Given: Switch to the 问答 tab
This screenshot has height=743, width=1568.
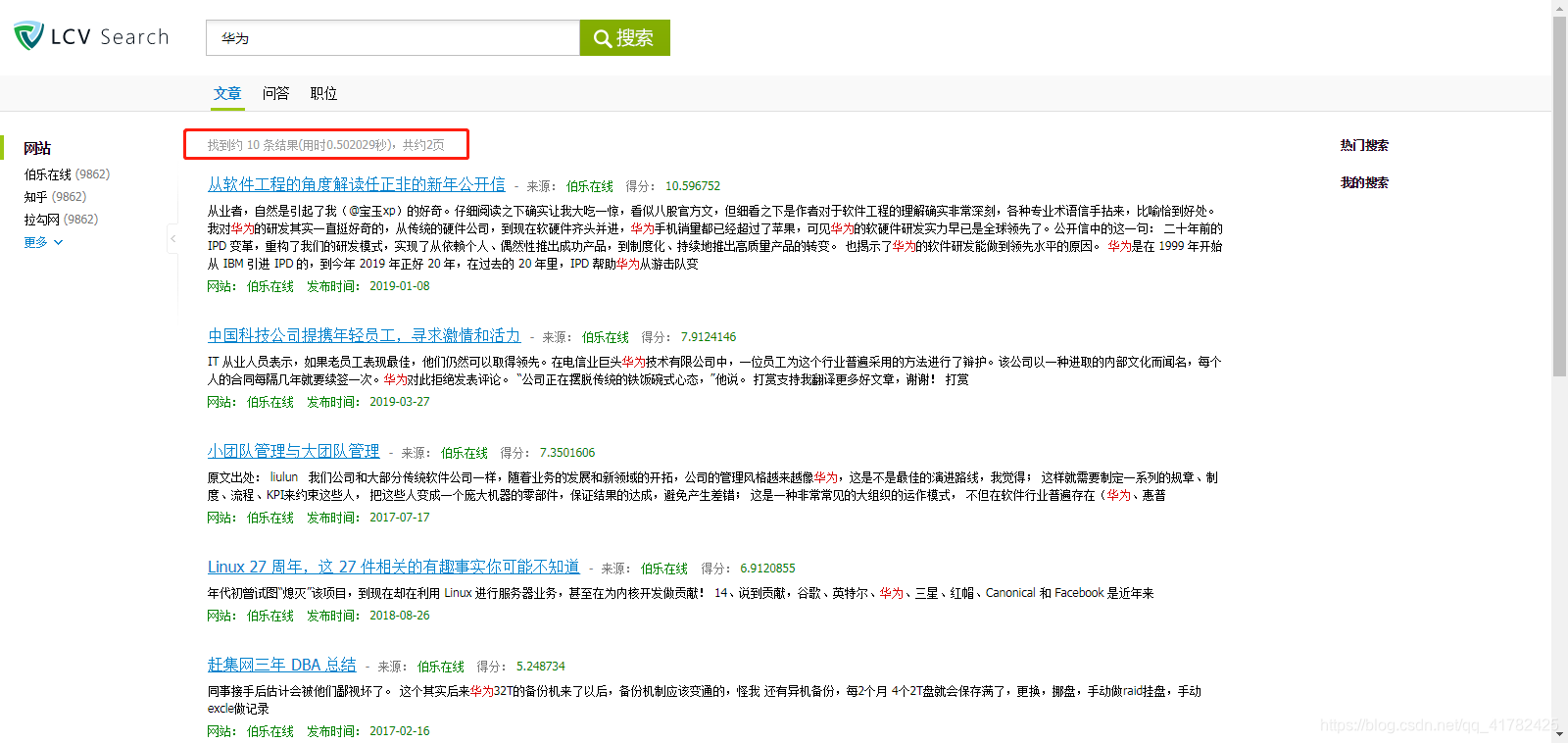Looking at the screenshot, I should click(x=275, y=93).
